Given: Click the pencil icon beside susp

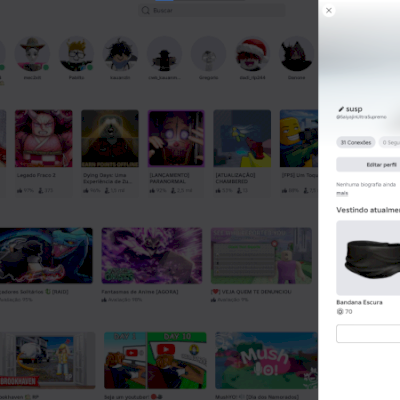Looking at the screenshot, I should point(341,109).
